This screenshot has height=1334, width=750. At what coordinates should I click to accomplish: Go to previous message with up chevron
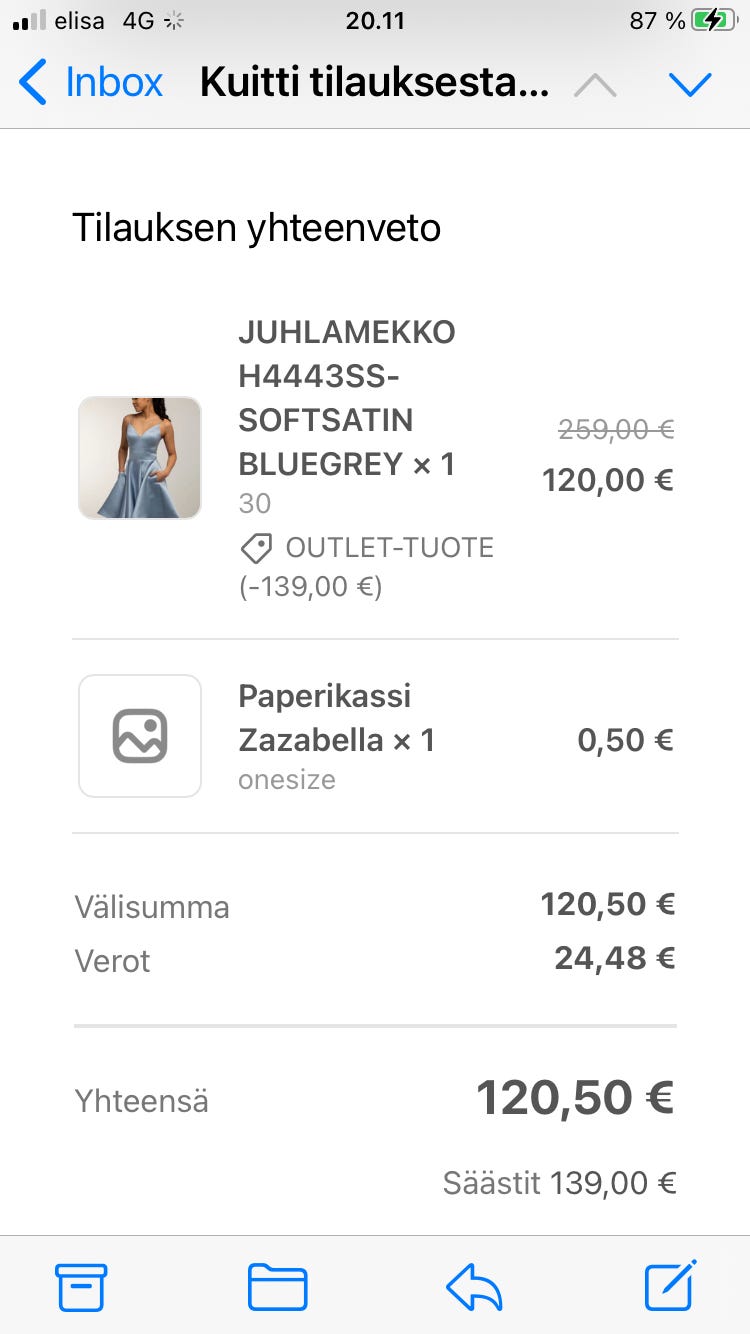pos(596,85)
